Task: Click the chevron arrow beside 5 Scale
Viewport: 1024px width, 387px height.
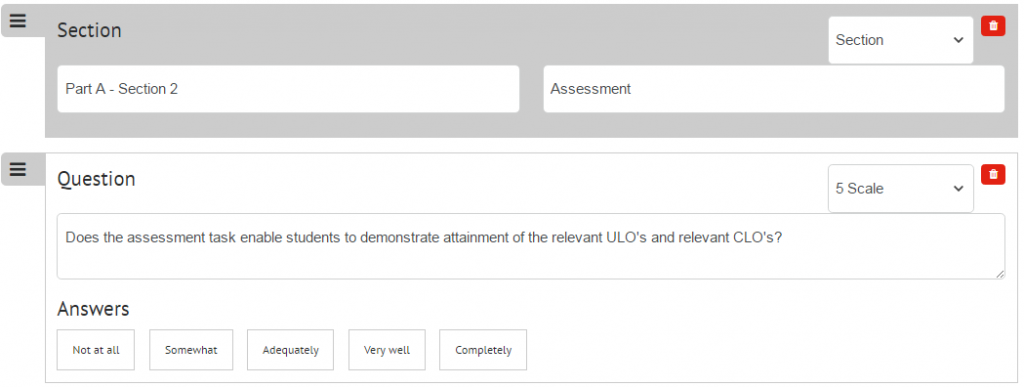Action: (x=958, y=189)
